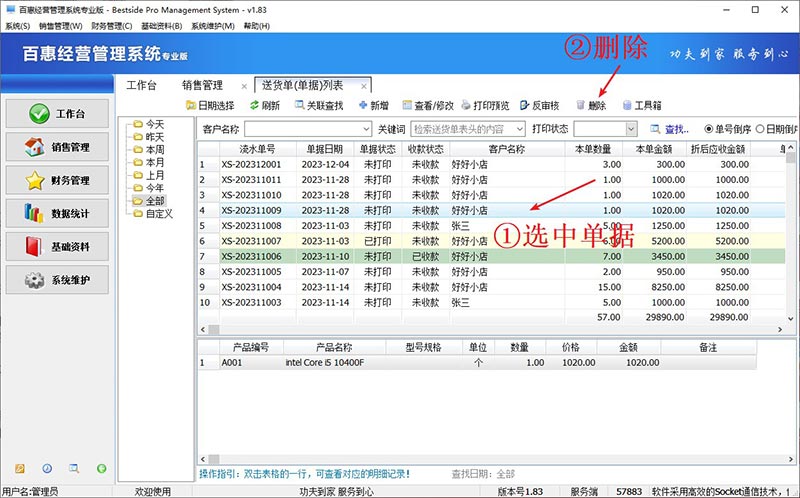Open the 基础资料(B) menu
800x498 pixels.
point(161,26)
